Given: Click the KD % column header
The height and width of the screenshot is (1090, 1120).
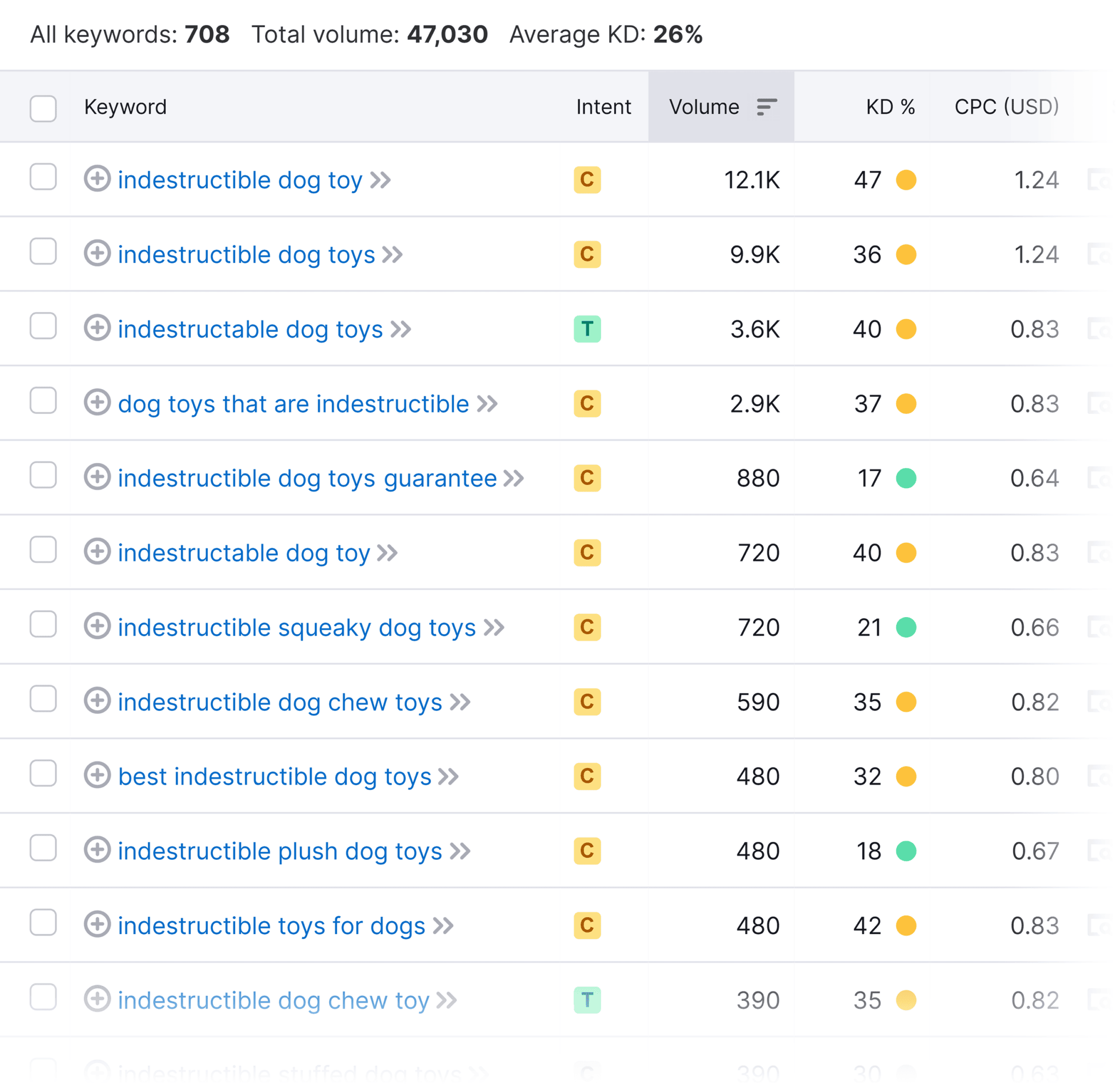Looking at the screenshot, I should pos(889,107).
